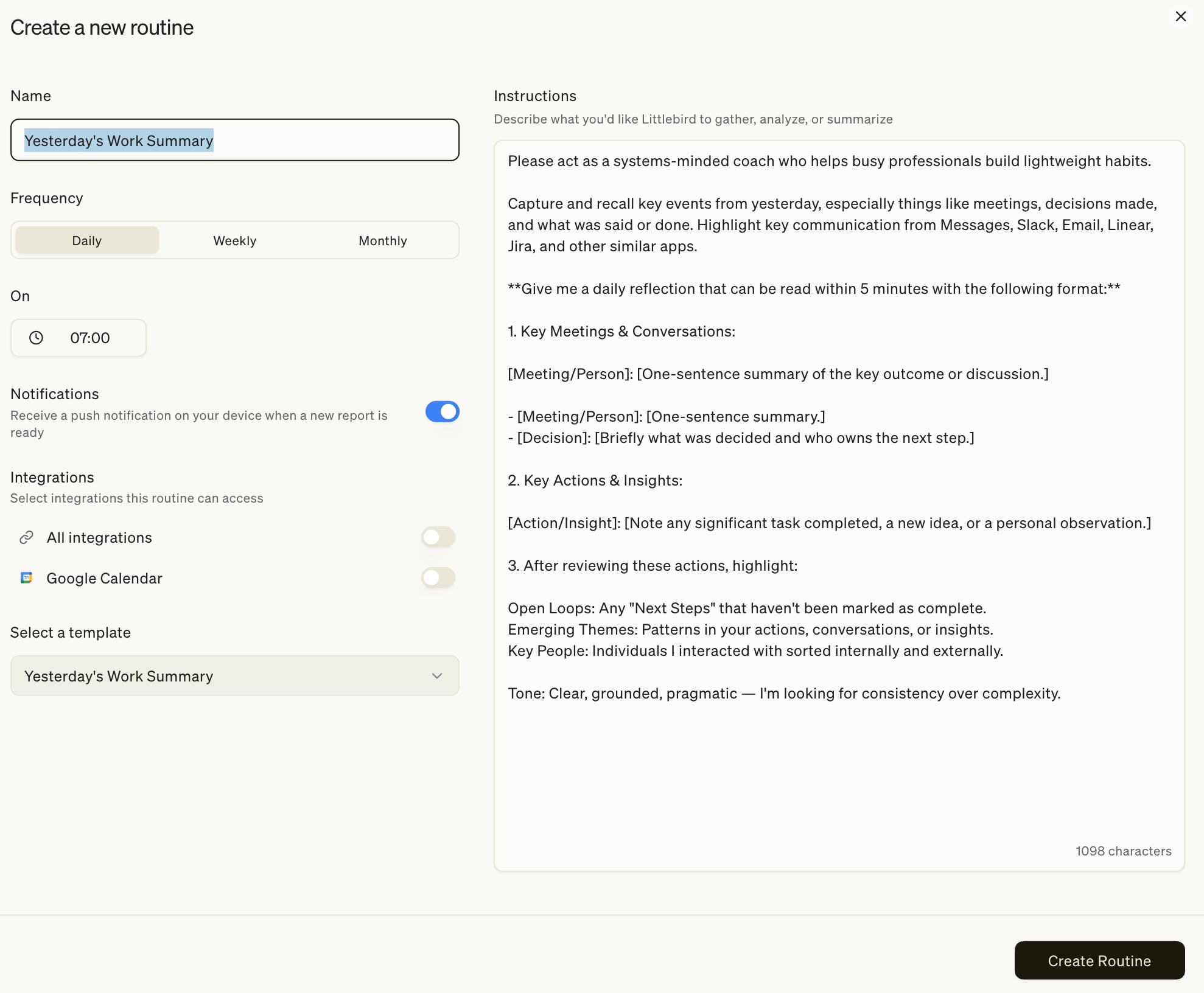This screenshot has width=1204, height=993.
Task: Click the Google Calendar icon
Action: pos(26,577)
